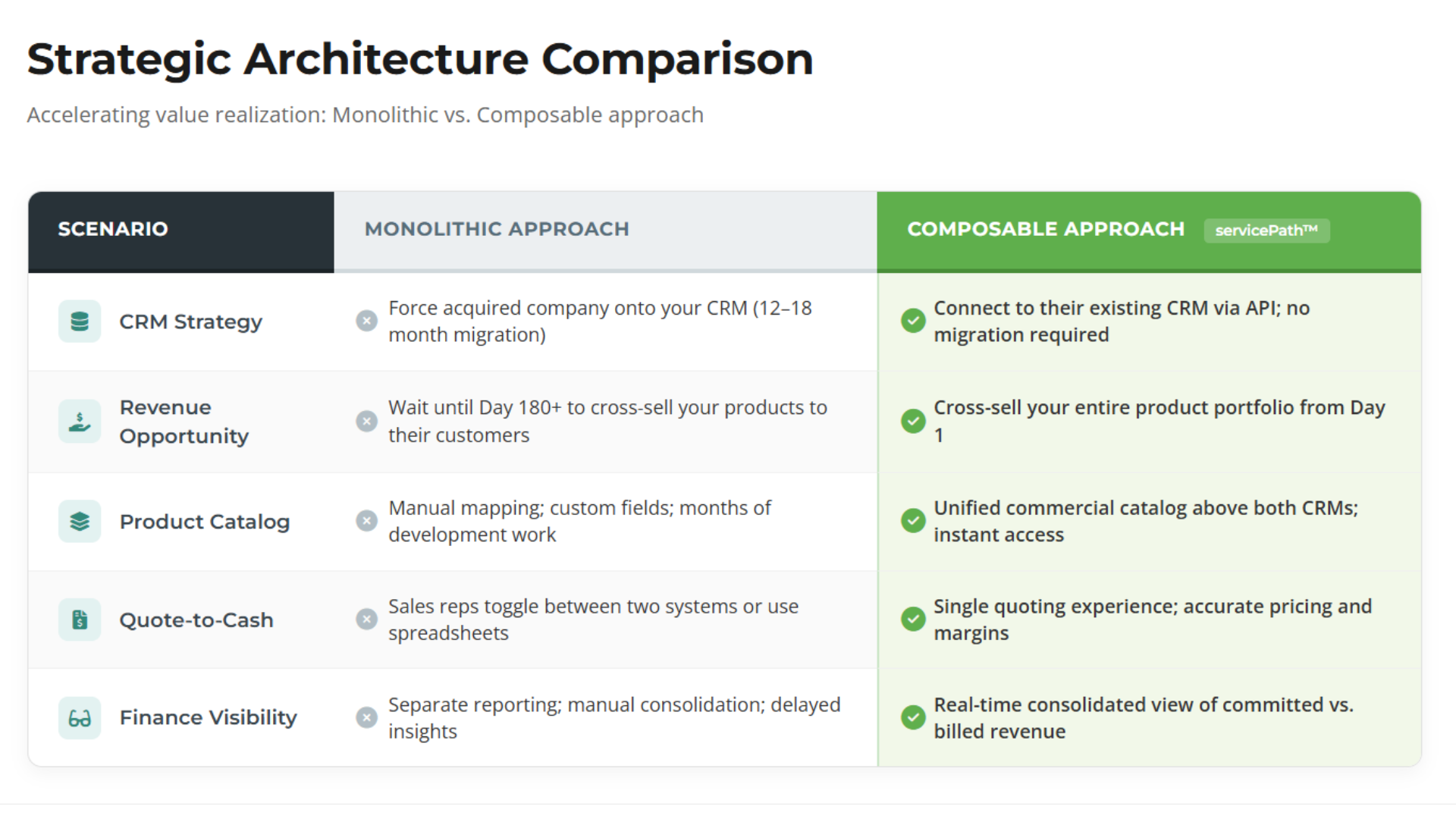The image size is (1456, 819).
Task: Click the green checkmark beside unified catalog text
Action: point(913,521)
